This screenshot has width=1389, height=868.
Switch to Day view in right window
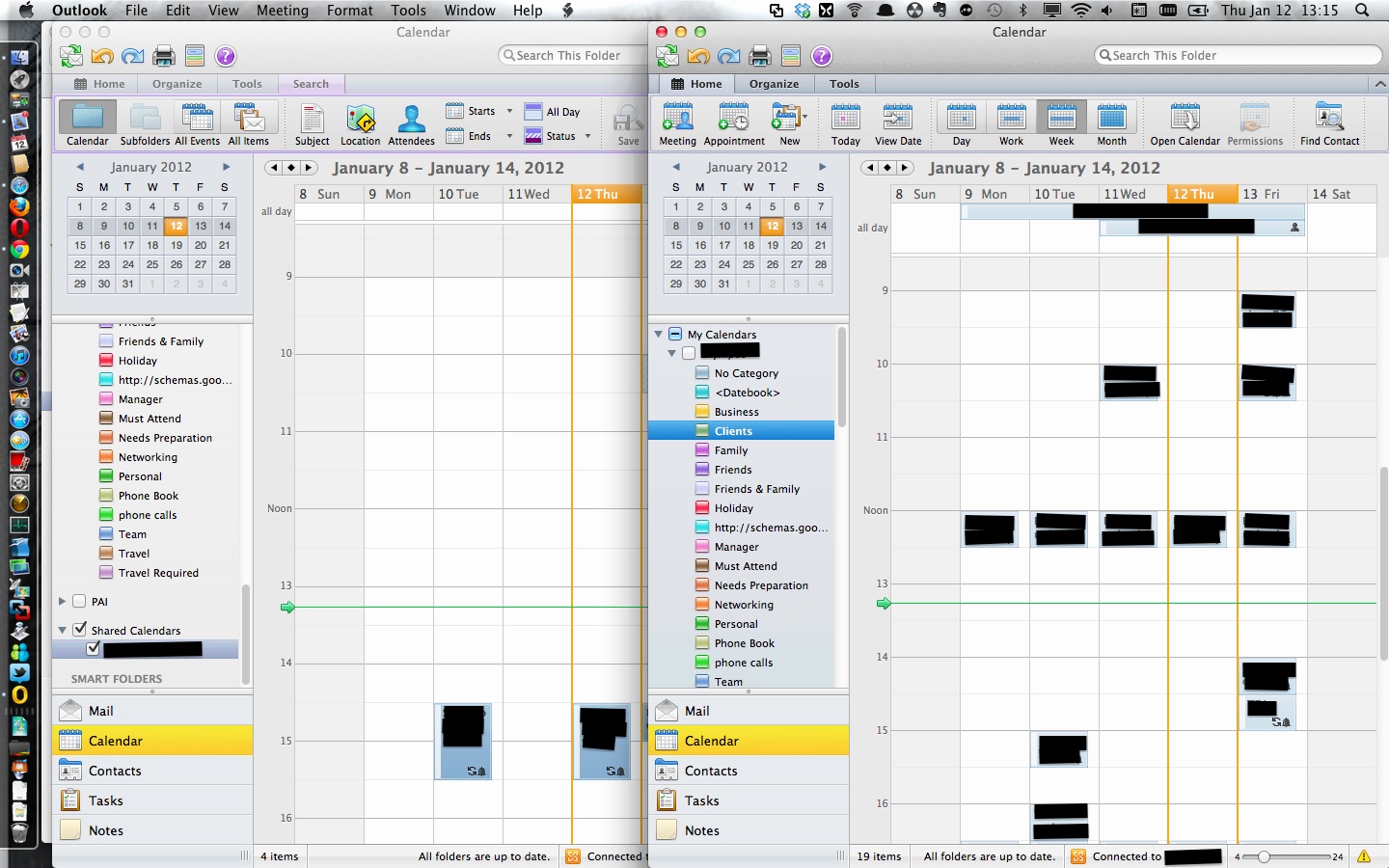(x=962, y=124)
